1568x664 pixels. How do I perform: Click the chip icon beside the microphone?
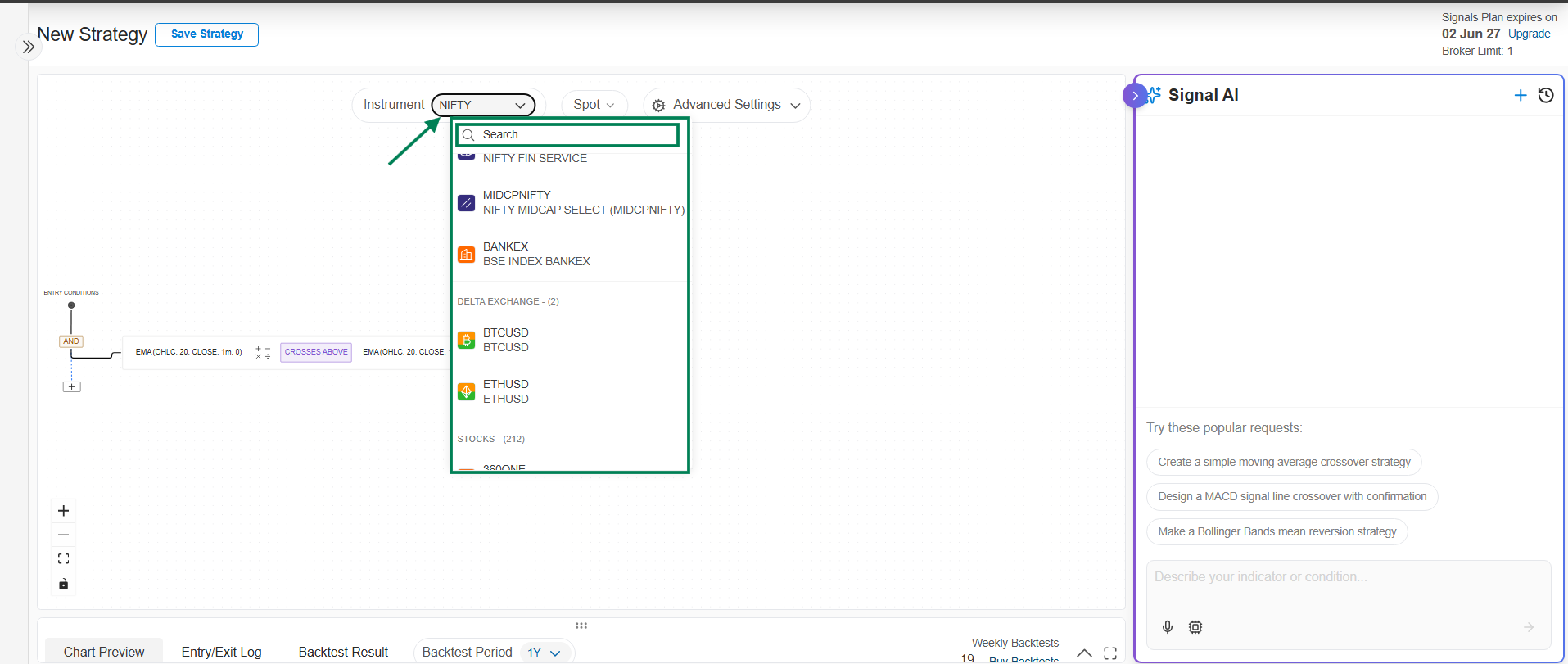[1195, 627]
